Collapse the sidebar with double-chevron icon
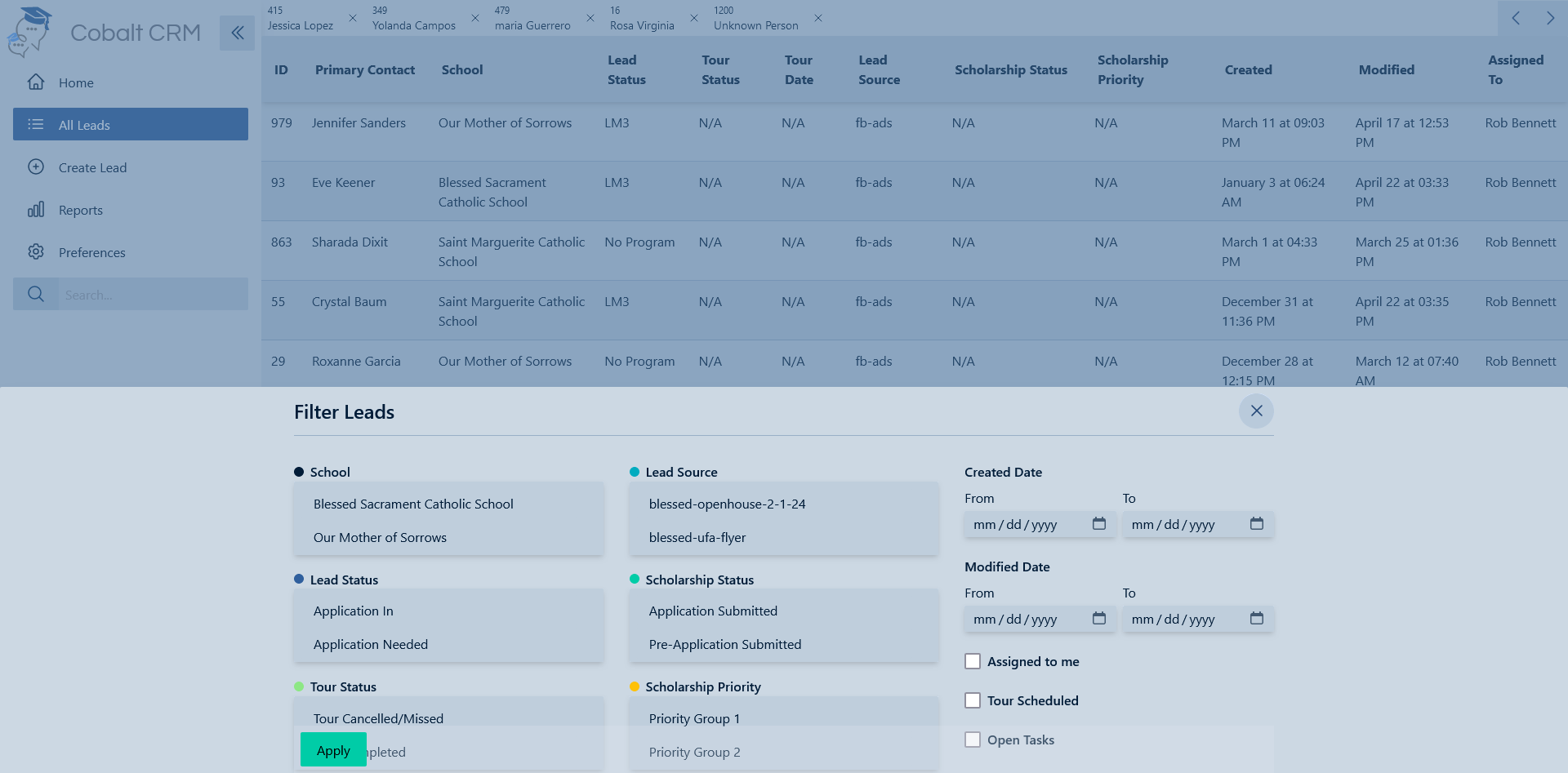Image resolution: width=1568 pixels, height=773 pixels. coord(237,33)
